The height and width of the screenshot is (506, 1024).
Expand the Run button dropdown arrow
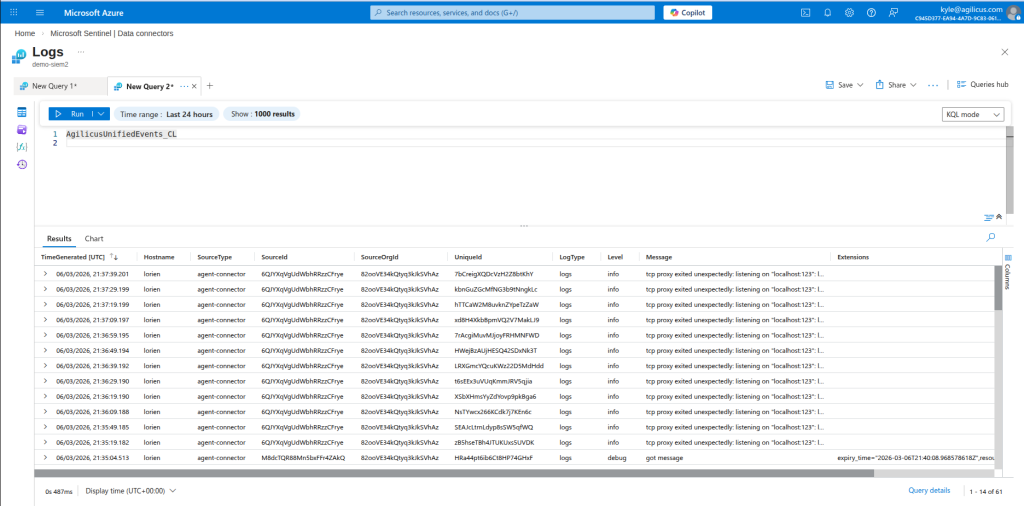pos(101,114)
